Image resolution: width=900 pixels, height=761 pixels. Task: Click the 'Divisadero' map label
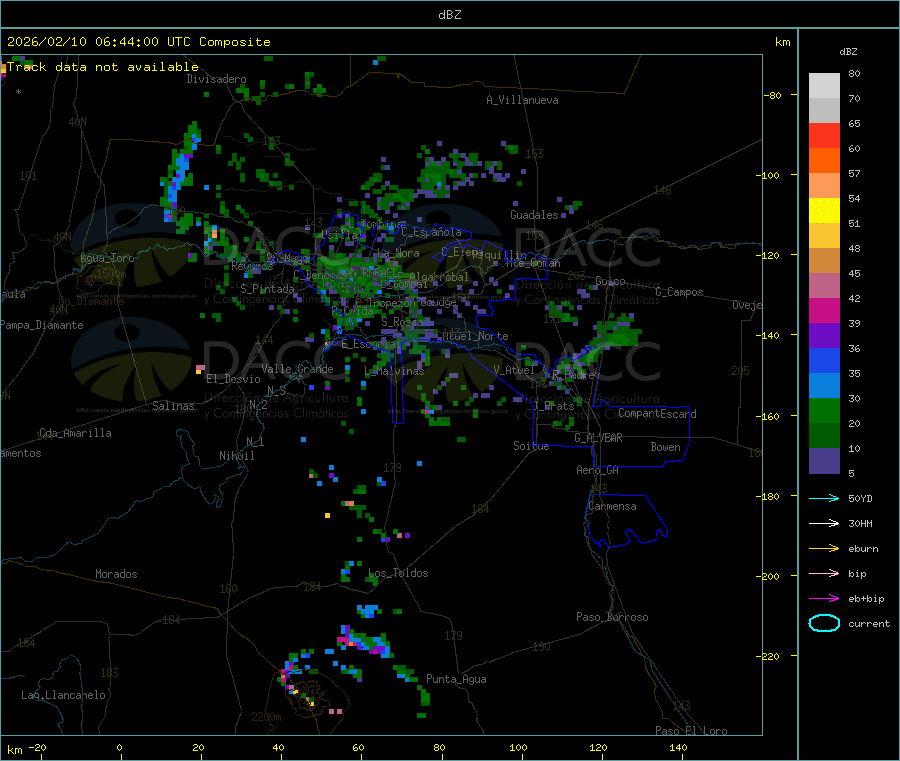point(216,79)
